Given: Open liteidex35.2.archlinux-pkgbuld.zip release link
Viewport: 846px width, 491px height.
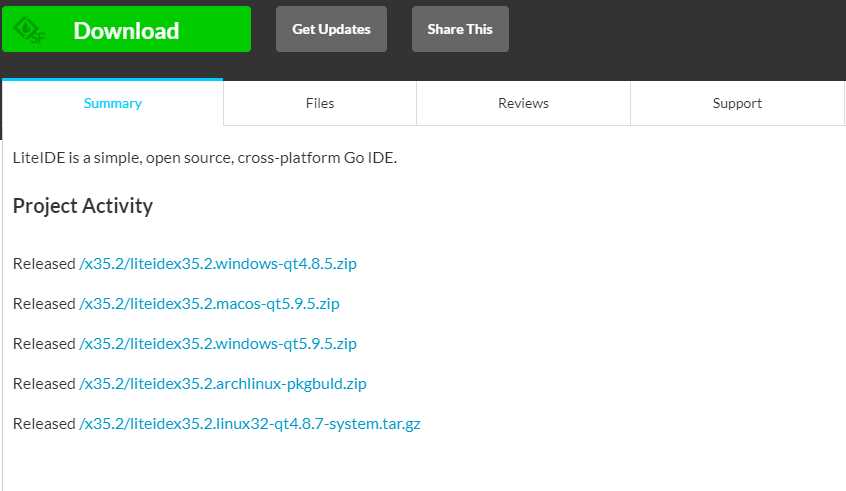Looking at the screenshot, I should [223, 384].
